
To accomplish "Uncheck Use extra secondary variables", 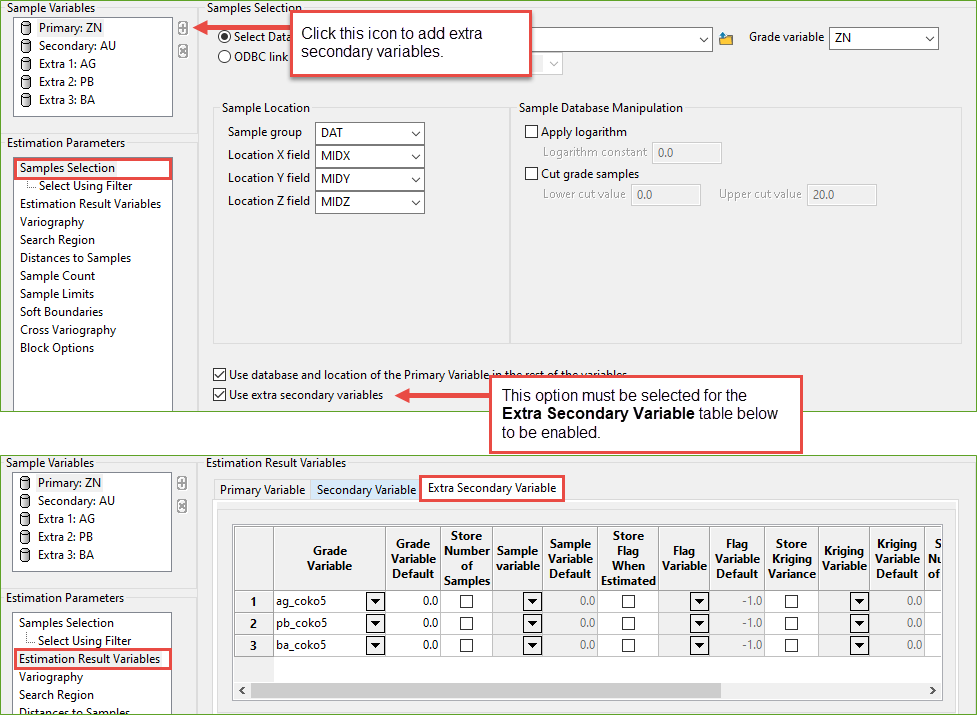I will [x=220, y=395].
